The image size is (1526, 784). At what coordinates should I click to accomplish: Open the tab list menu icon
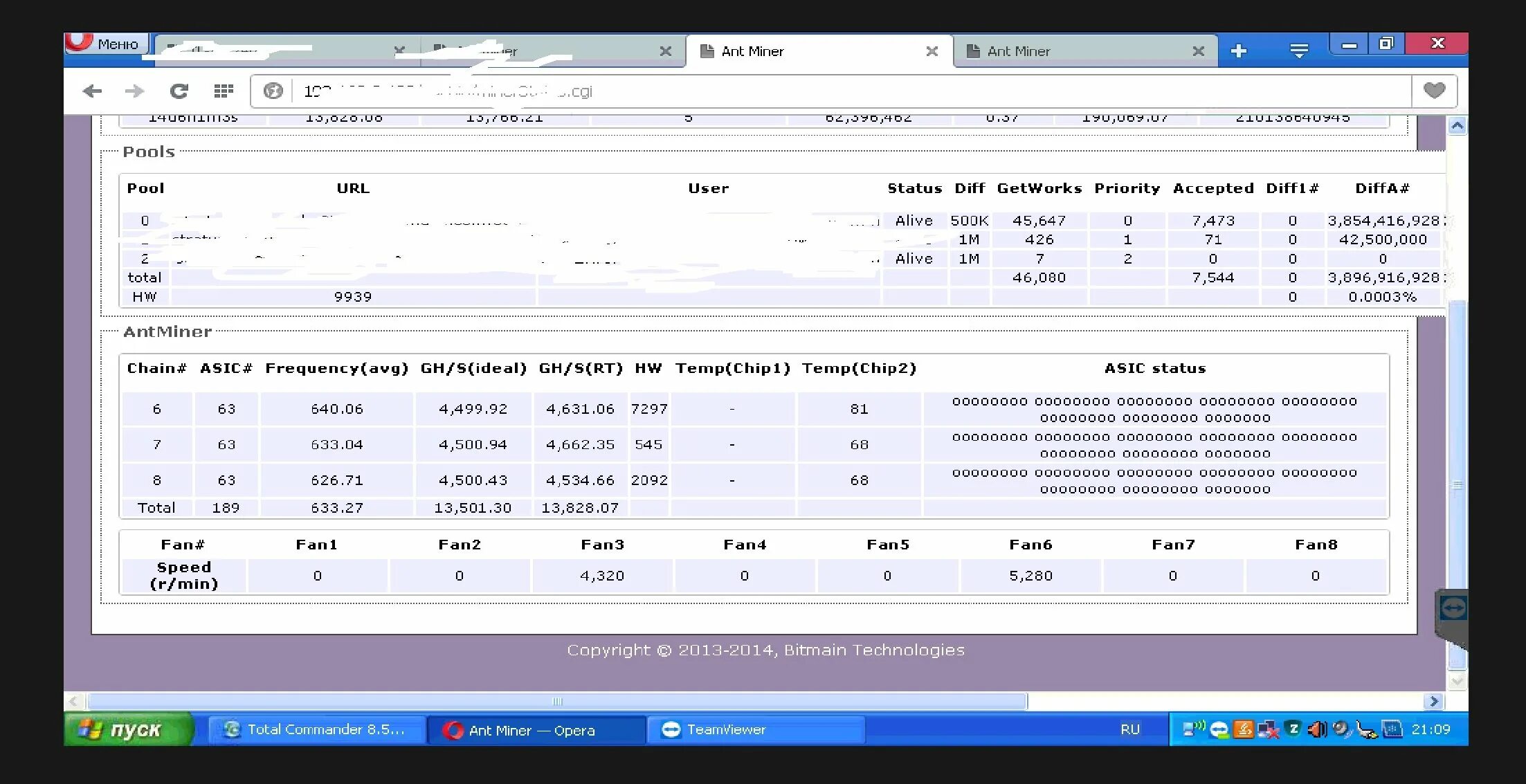[x=1299, y=51]
